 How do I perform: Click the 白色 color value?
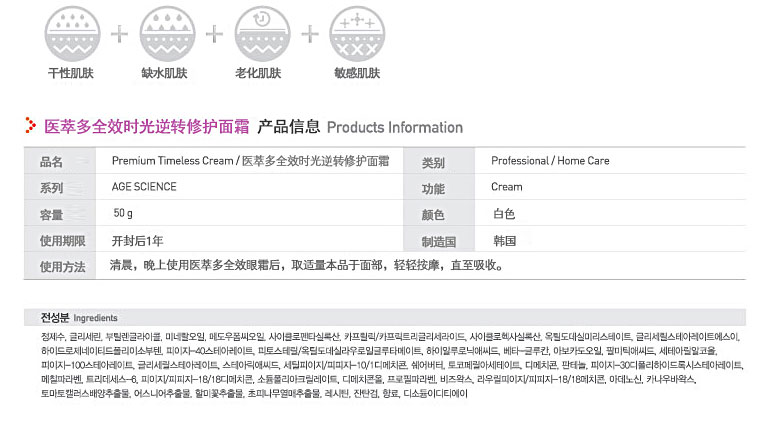[x=503, y=213]
